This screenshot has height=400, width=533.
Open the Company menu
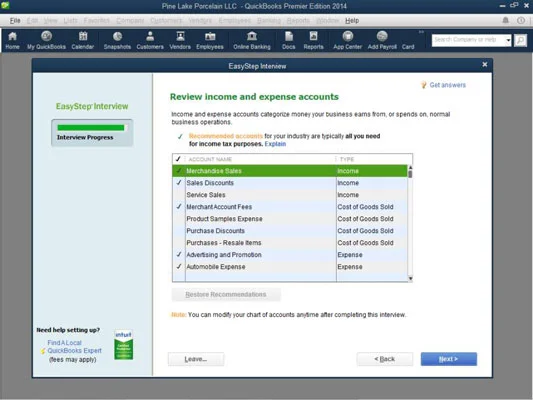[x=130, y=20]
